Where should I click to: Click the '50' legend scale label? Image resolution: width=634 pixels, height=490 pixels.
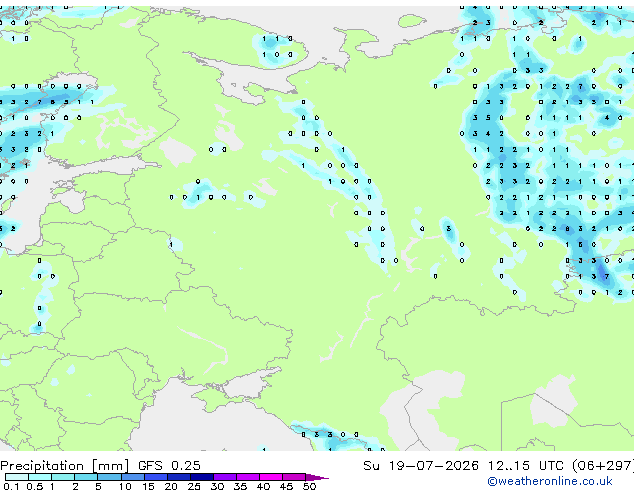pyautogui.click(x=309, y=486)
